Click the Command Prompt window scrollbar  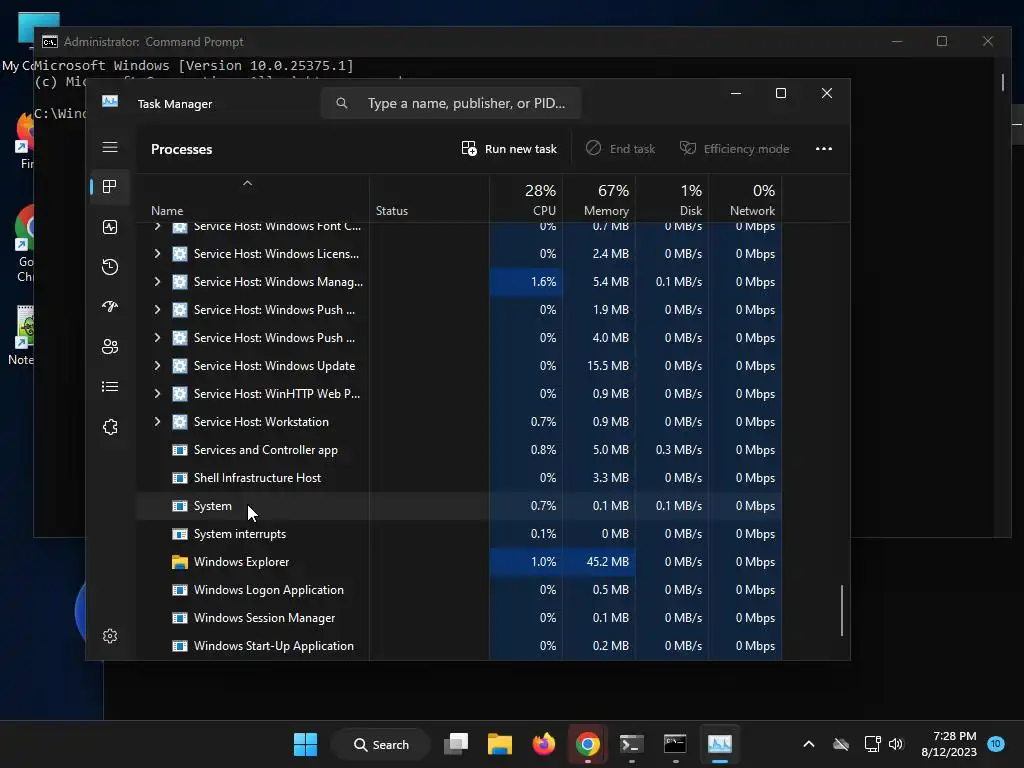[x=1002, y=82]
